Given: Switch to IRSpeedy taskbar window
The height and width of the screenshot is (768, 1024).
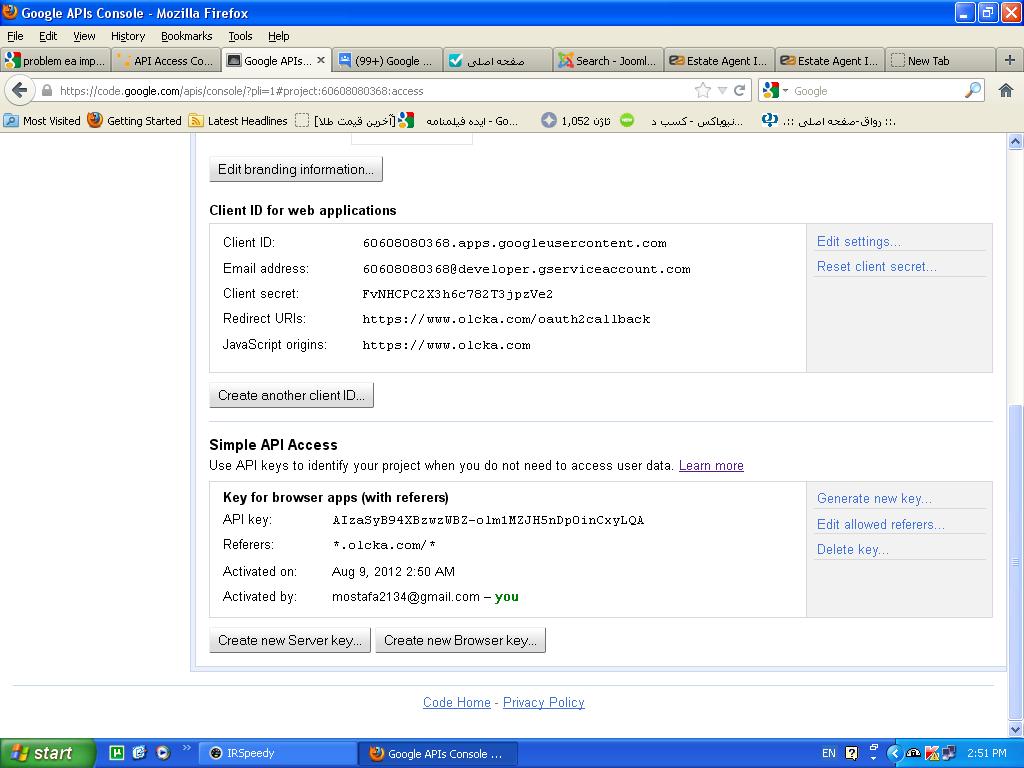Looking at the screenshot, I should click(x=278, y=753).
